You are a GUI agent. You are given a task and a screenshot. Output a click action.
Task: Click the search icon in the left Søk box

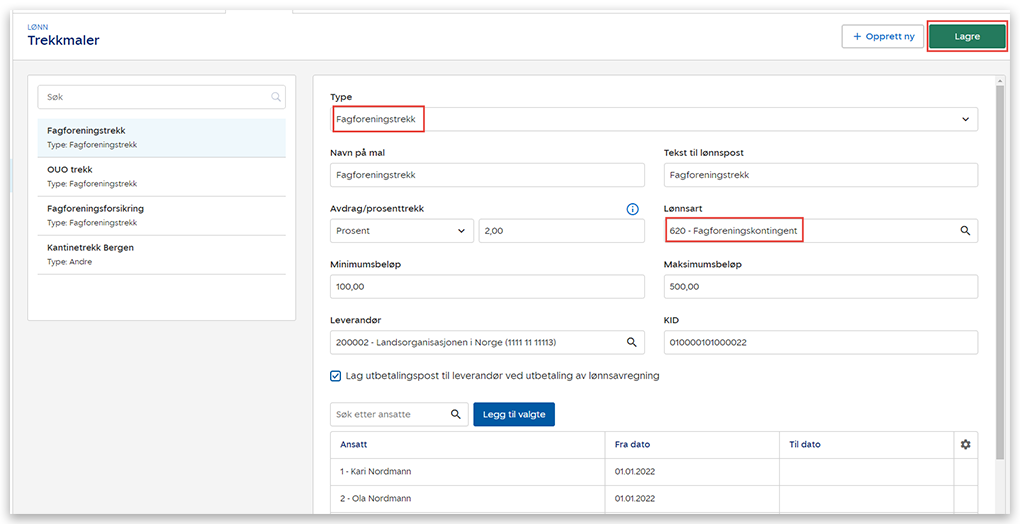275,97
